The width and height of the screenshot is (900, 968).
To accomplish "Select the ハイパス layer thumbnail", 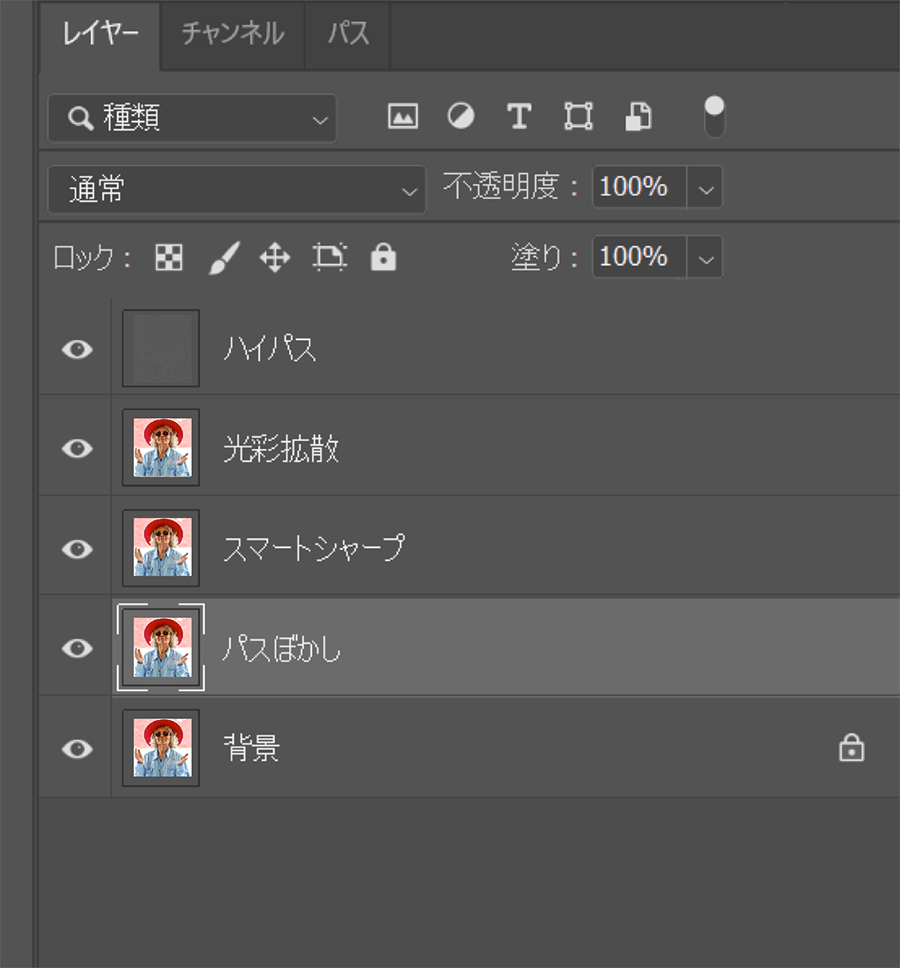I will [161, 348].
